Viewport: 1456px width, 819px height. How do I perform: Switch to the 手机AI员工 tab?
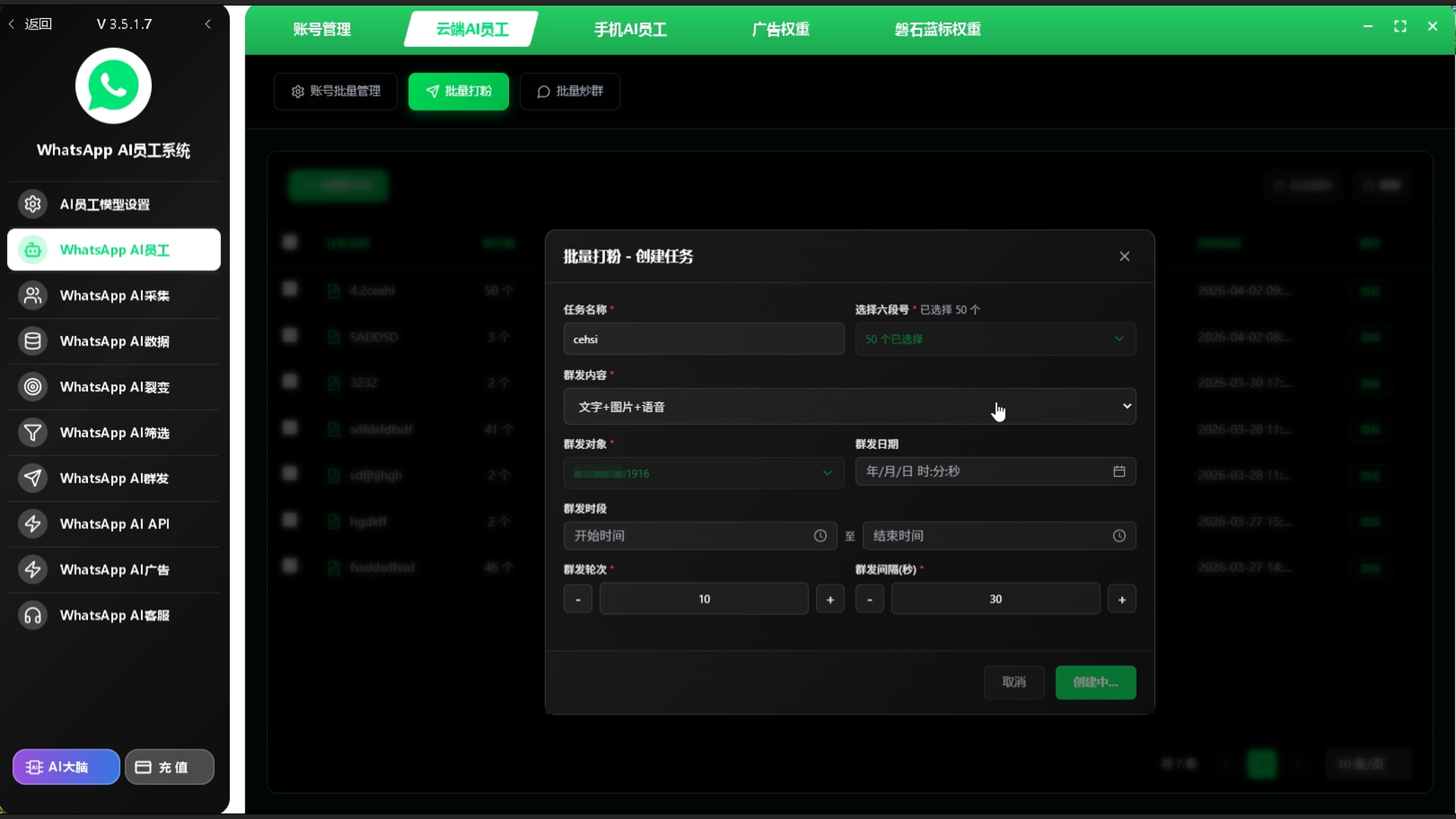pos(629,30)
